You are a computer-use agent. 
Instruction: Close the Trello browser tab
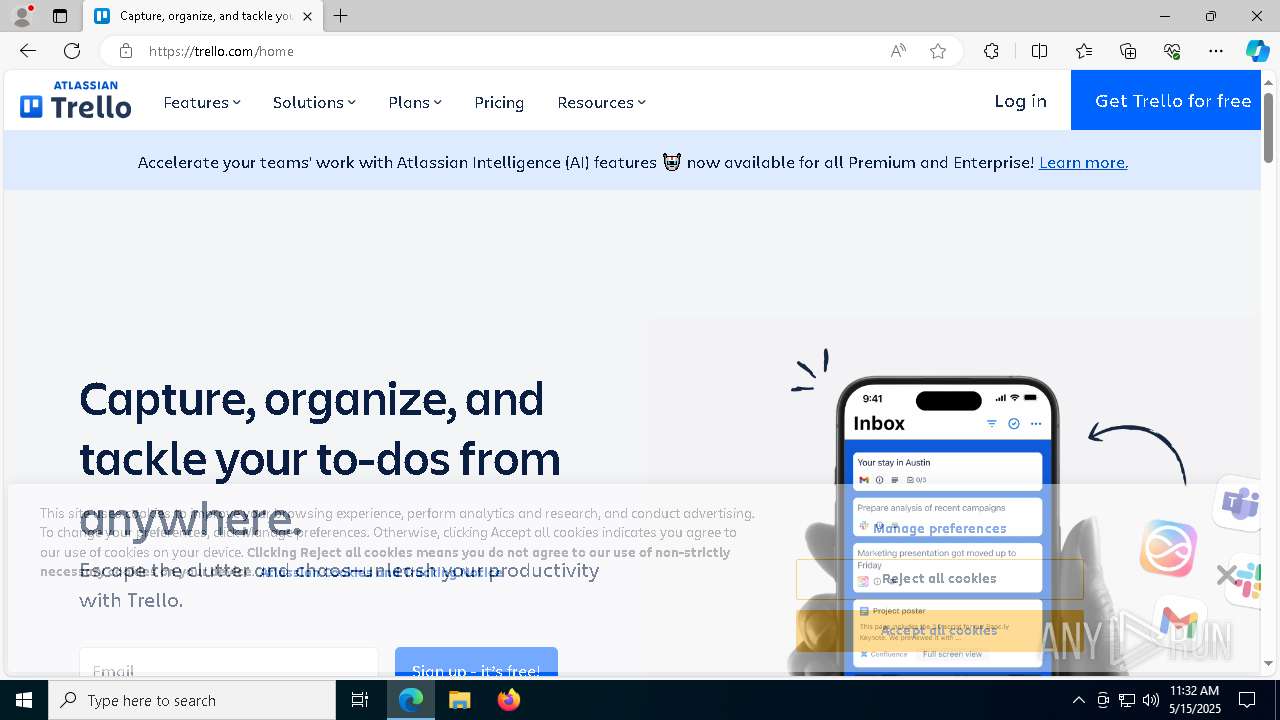(307, 16)
